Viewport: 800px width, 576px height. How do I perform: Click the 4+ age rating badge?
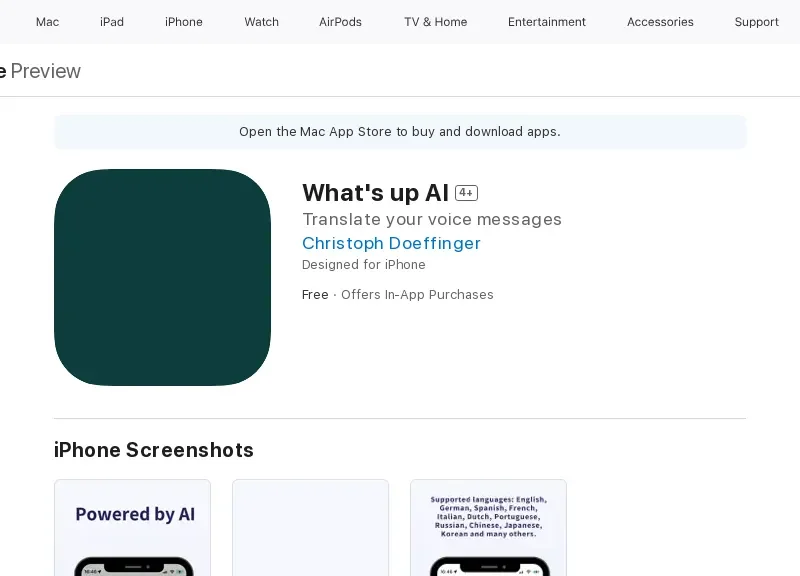pyautogui.click(x=466, y=193)
